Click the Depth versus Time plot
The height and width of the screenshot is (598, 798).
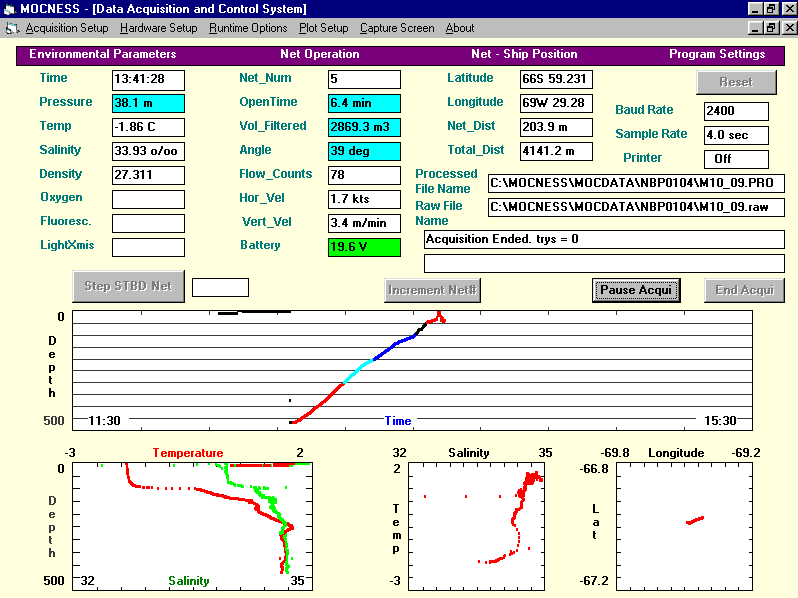[412, 371]
